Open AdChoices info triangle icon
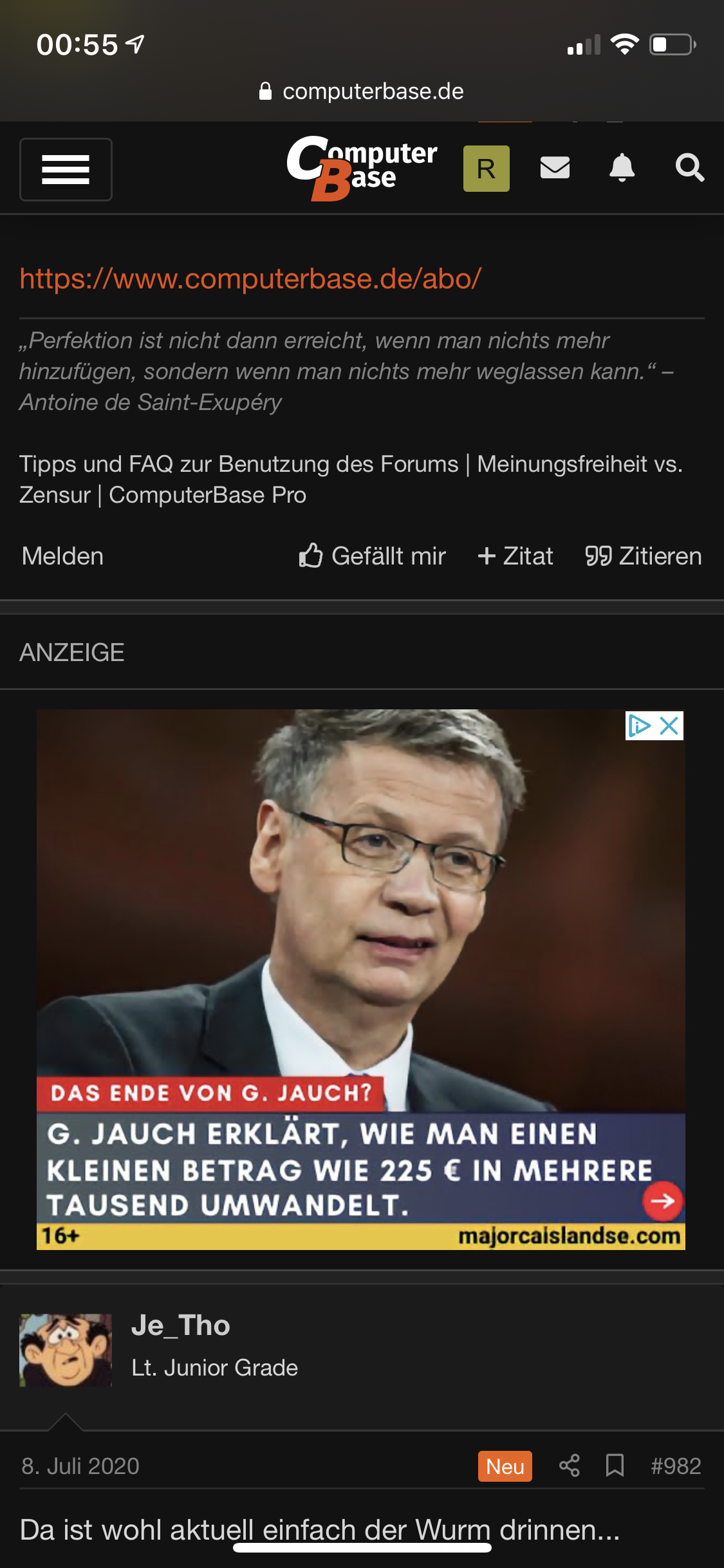 point(640,726)
